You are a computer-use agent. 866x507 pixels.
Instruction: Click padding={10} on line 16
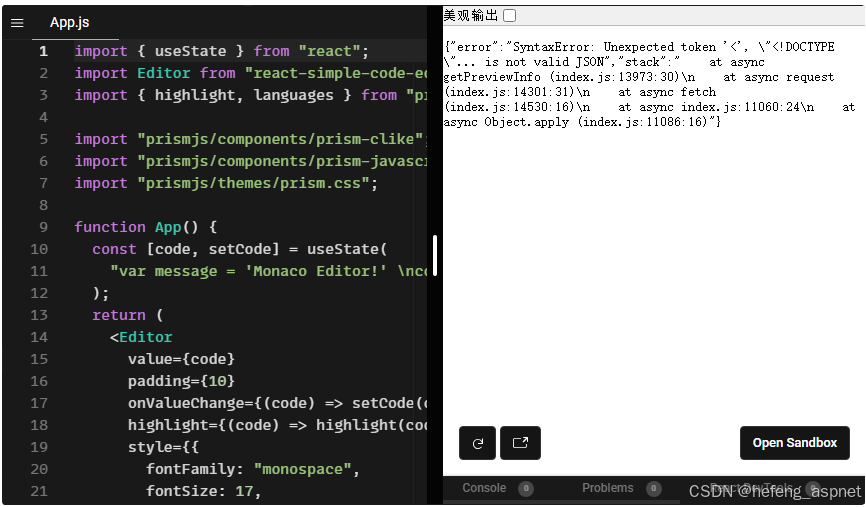[x=181, y=381]
